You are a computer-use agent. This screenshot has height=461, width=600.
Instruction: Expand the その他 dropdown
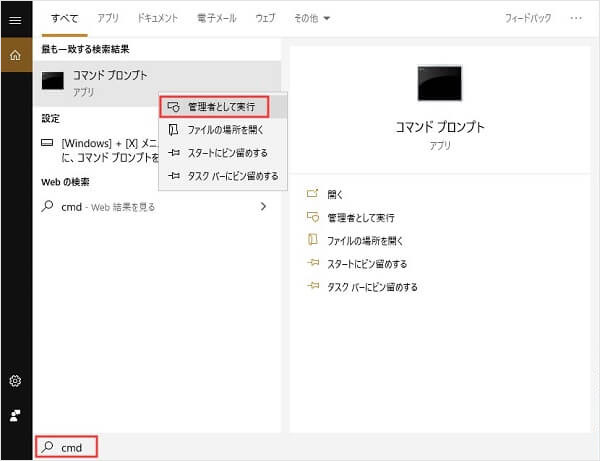click(x=311, y=18)
